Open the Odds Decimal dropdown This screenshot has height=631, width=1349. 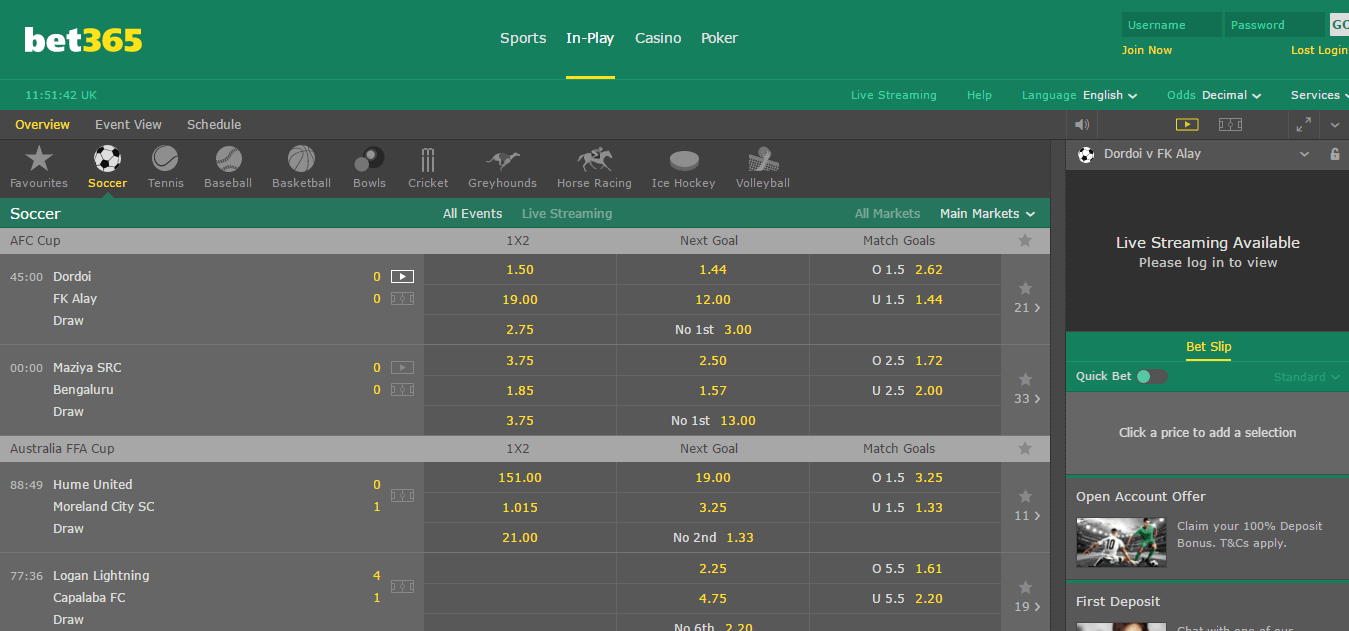pyautogui.click(x=1213, y=95)
